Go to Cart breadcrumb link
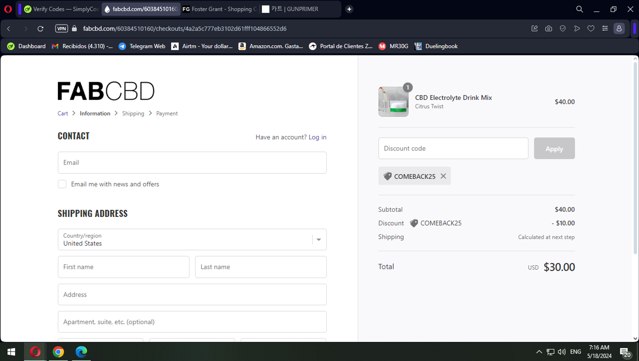 pyautogui.click(x=62, y=113)
